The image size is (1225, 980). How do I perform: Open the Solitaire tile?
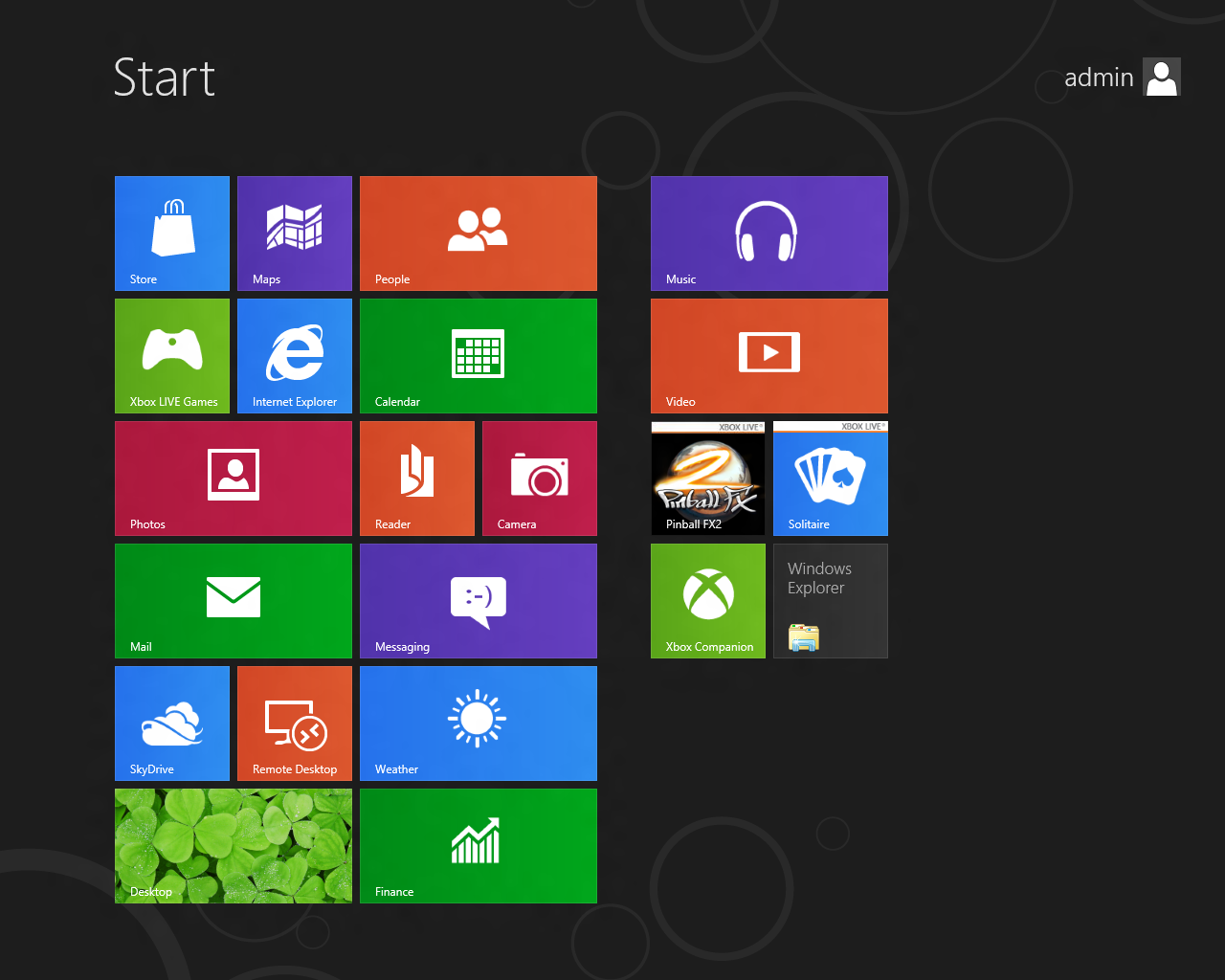tap(831, 479)
